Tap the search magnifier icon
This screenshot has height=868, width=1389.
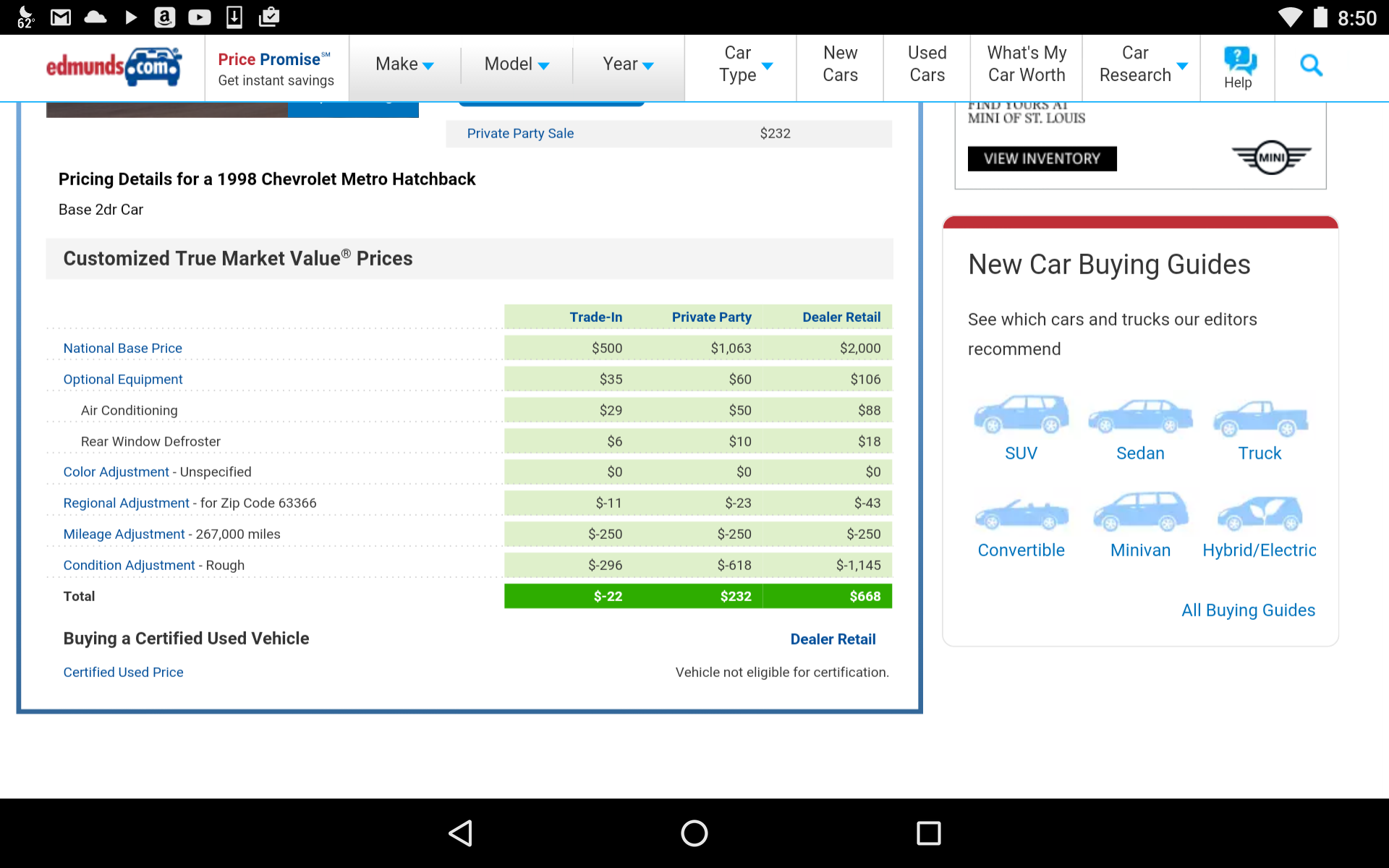1311,66
